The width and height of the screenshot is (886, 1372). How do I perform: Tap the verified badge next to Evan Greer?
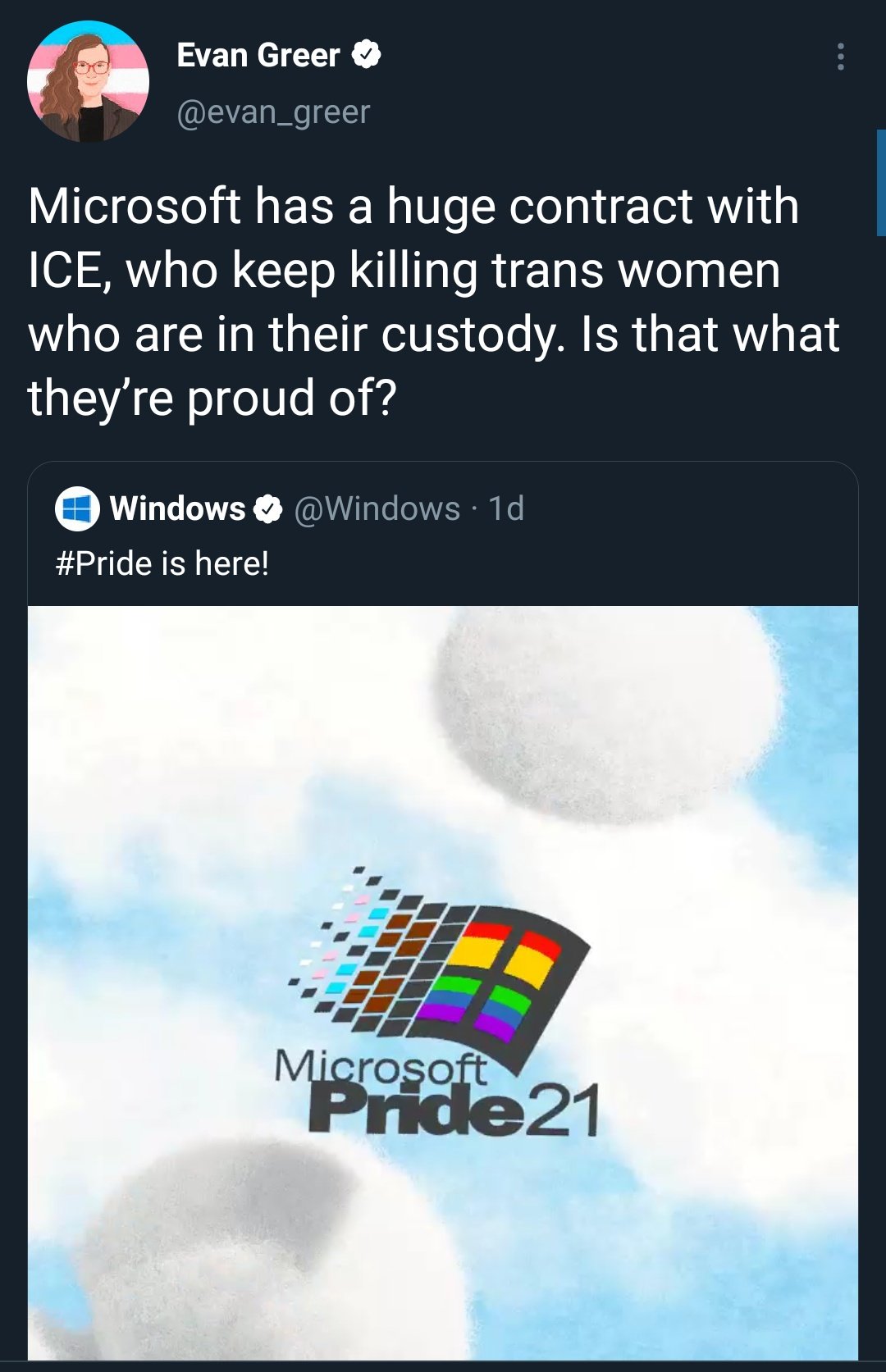(367, 55)
